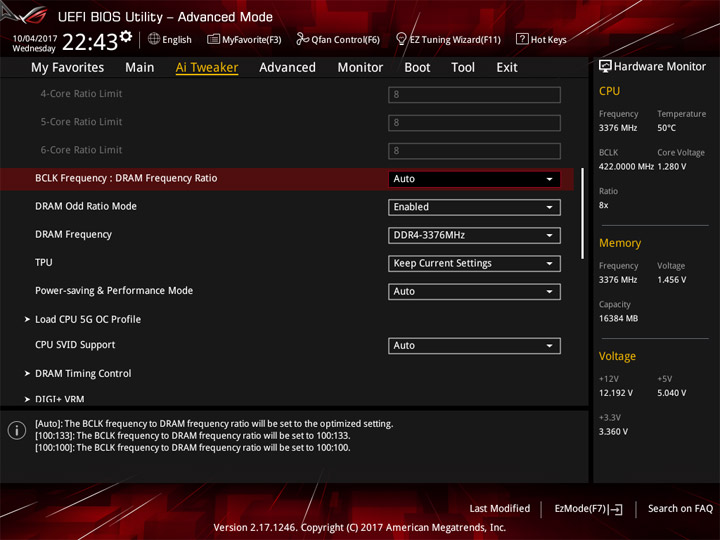Viewport: 720px width, 540px height.
Task: Click the MyFavorite list icon
Action: click(213, 39)
